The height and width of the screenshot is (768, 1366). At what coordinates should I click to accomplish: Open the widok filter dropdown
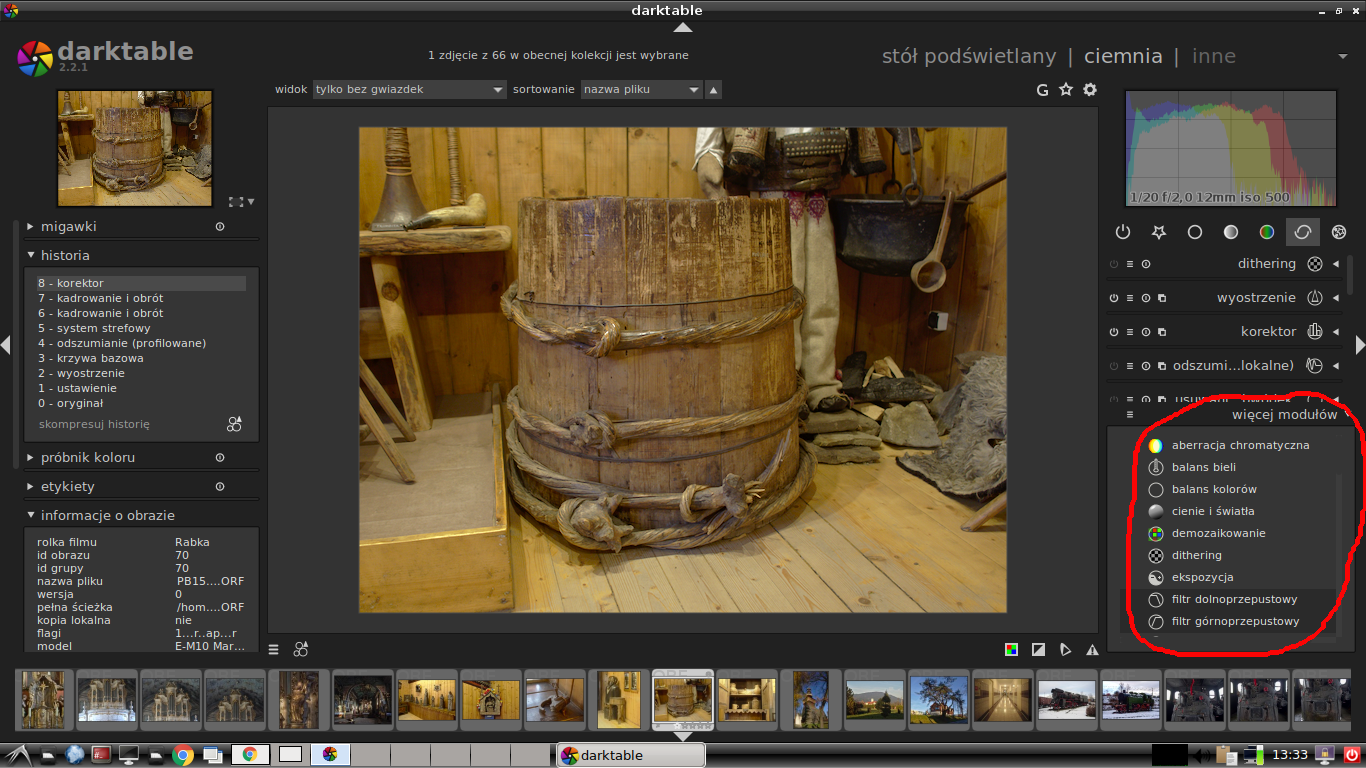coord(409,90)
